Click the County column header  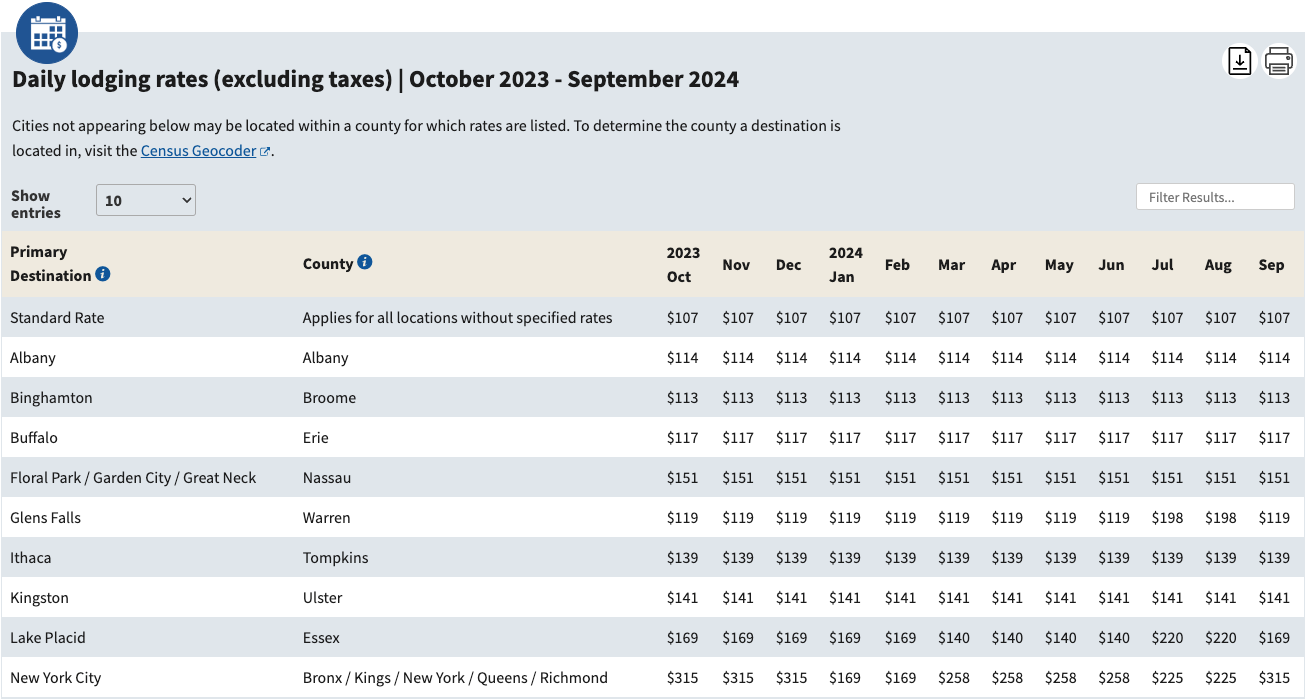(x=328, y=264)
